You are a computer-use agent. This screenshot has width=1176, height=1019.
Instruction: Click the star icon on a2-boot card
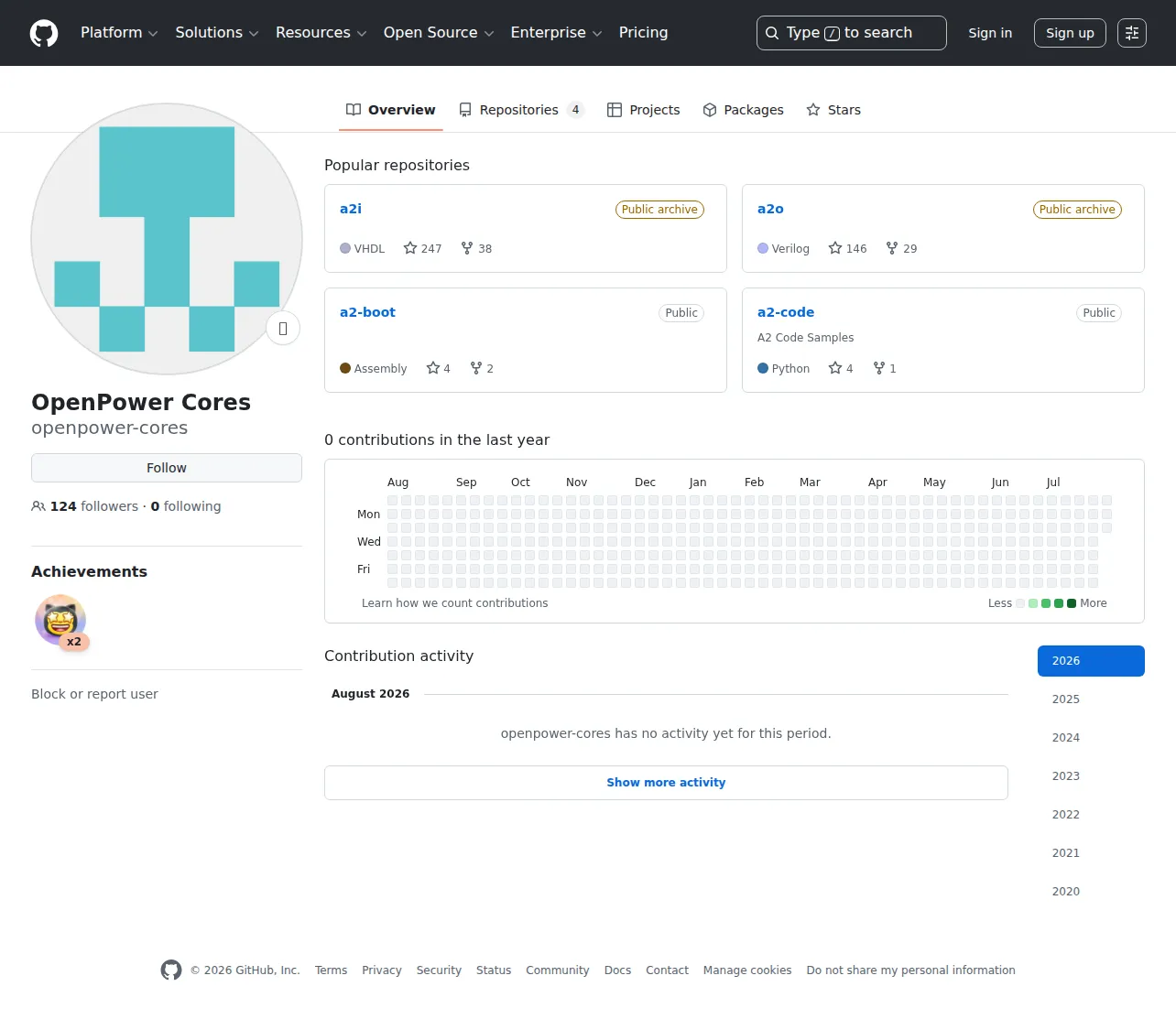point(433,368)
